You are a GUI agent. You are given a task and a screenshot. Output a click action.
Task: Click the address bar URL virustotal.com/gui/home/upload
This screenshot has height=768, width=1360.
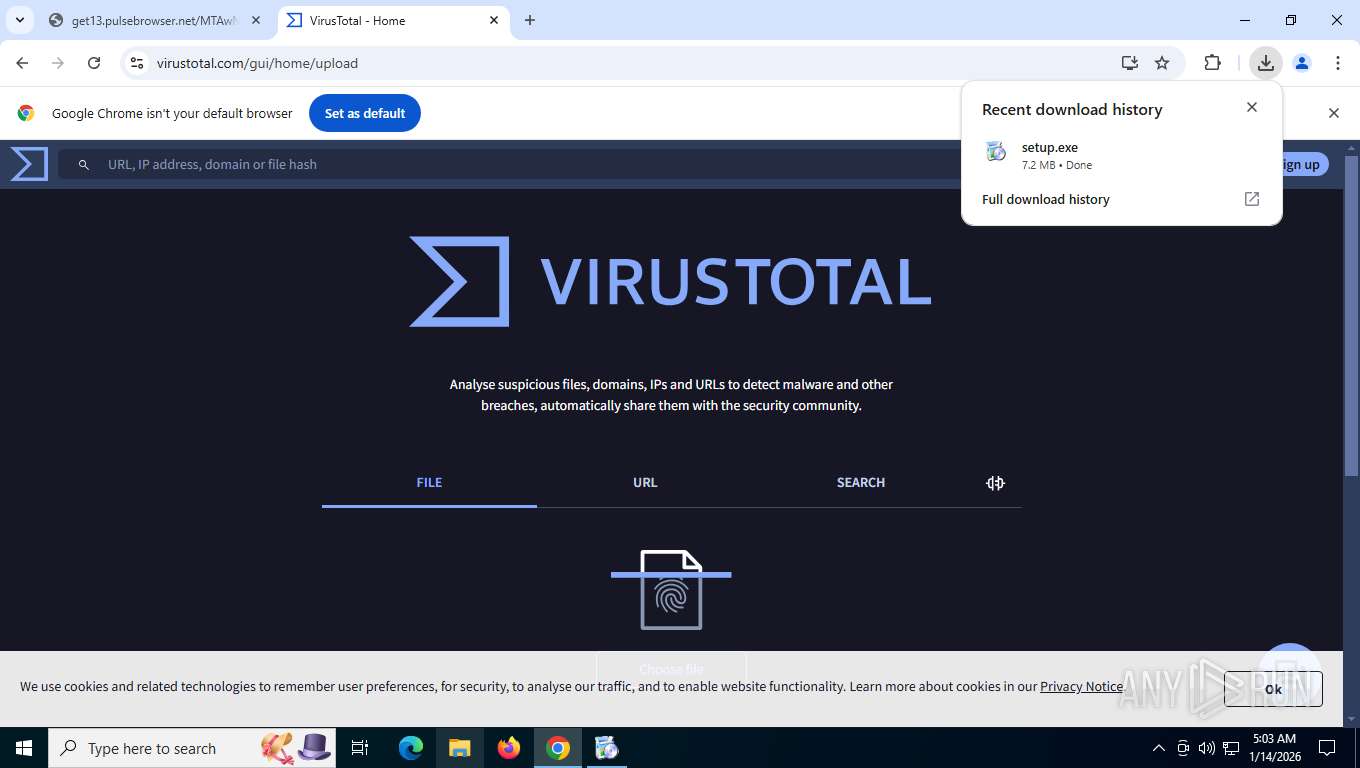pos(258,63)
